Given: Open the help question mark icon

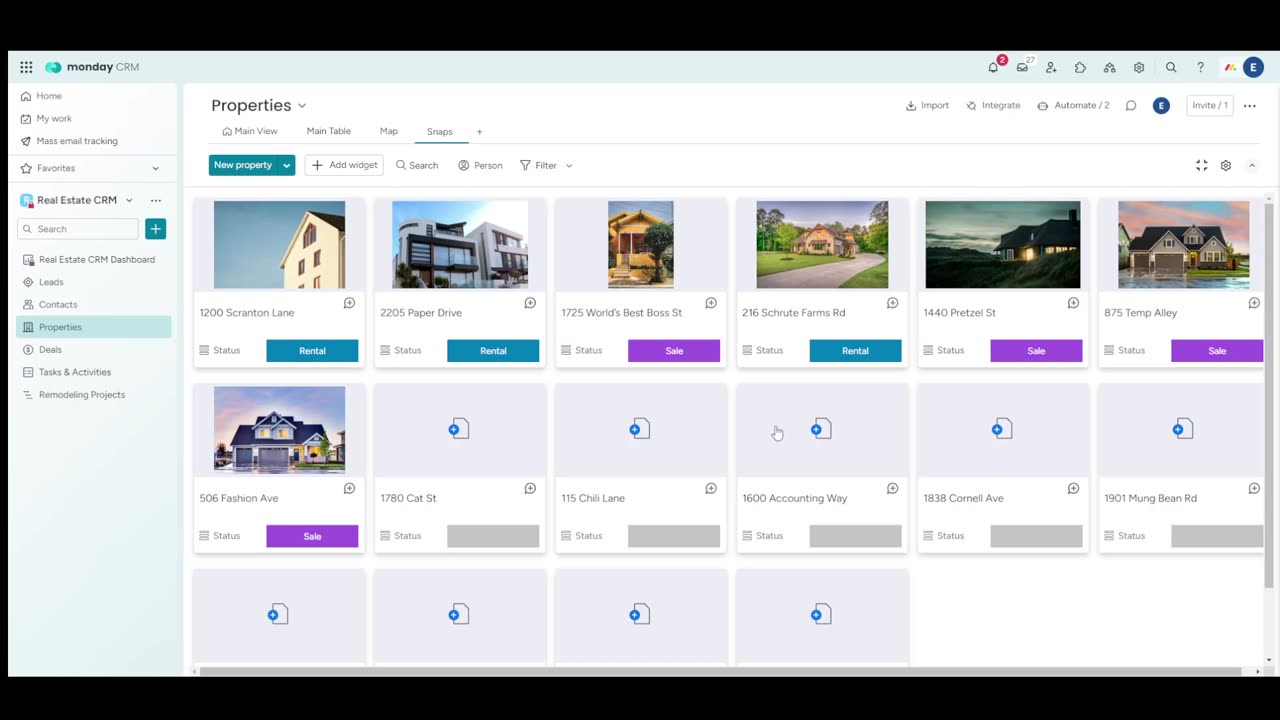Looking at the screenshot, I should [1200, 67].
